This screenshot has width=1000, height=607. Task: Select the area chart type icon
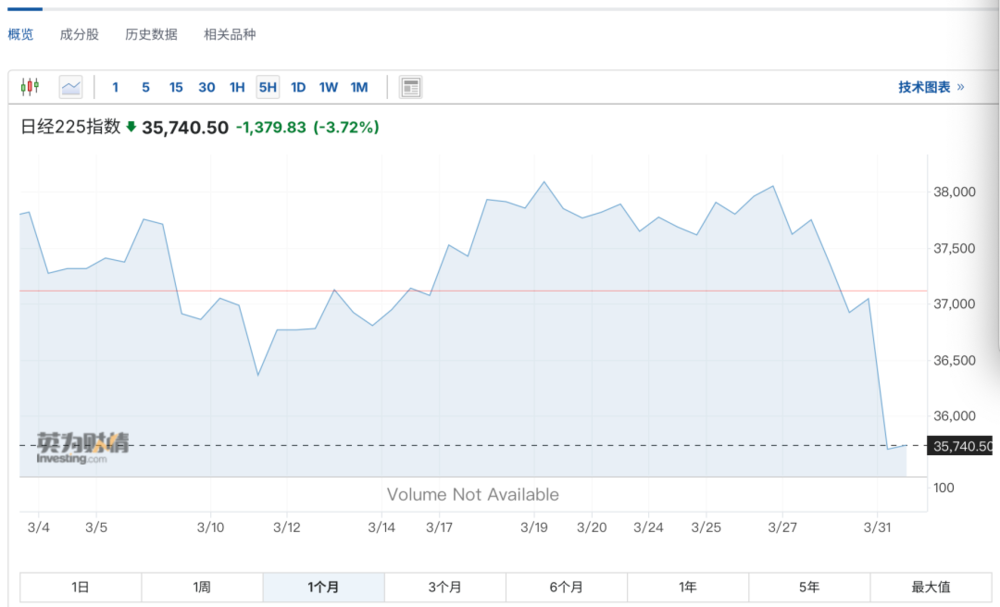pyautogui.click(x=71, y=87)
